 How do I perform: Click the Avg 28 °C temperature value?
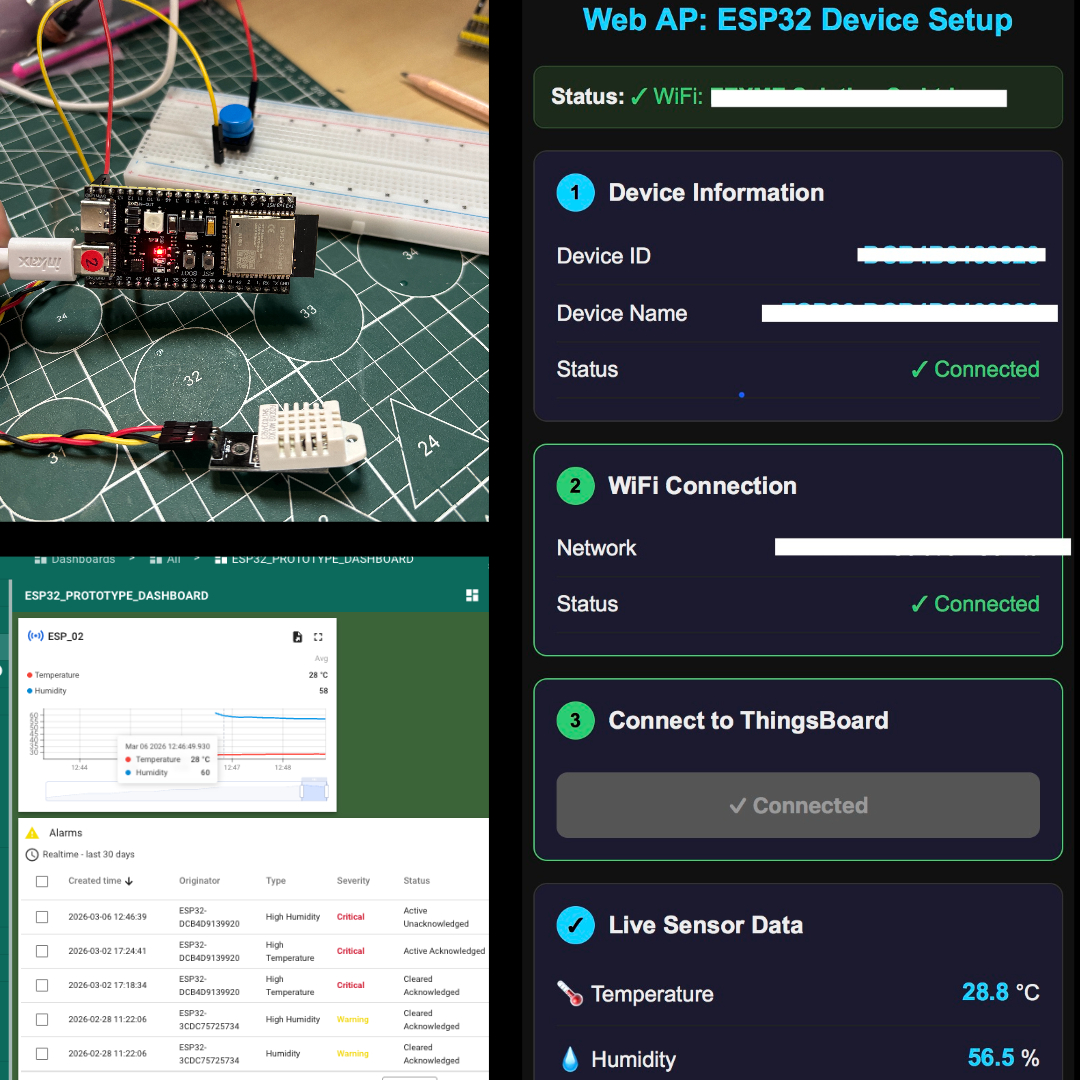tap(318, 675)
